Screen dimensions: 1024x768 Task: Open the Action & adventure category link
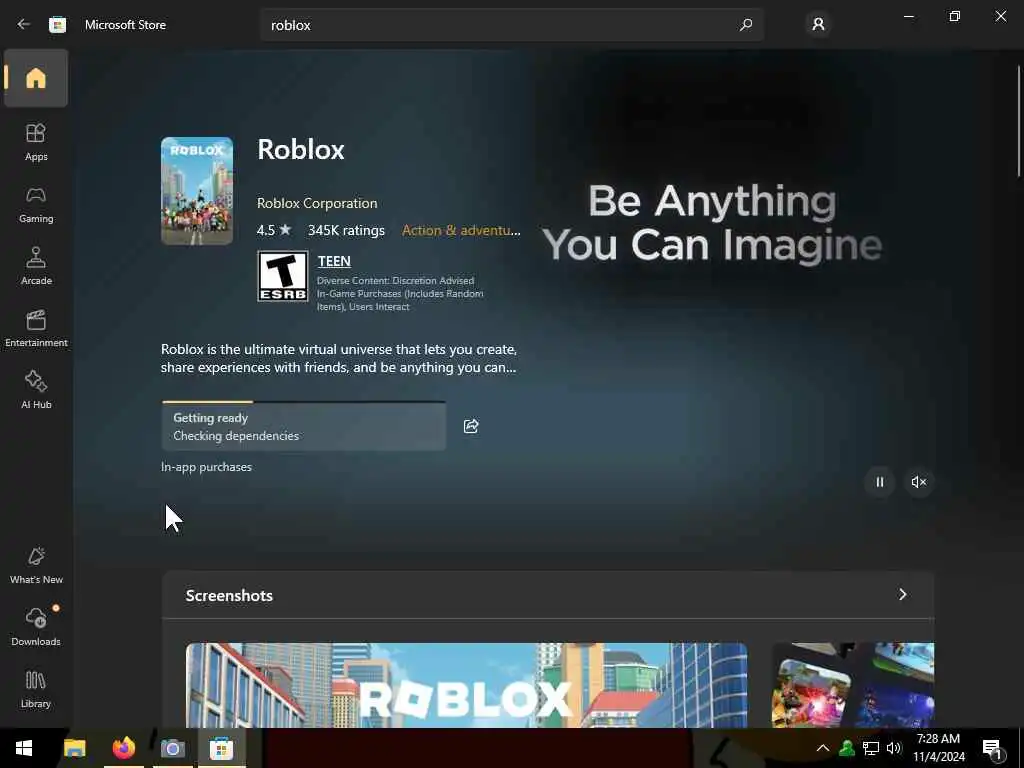461,230
